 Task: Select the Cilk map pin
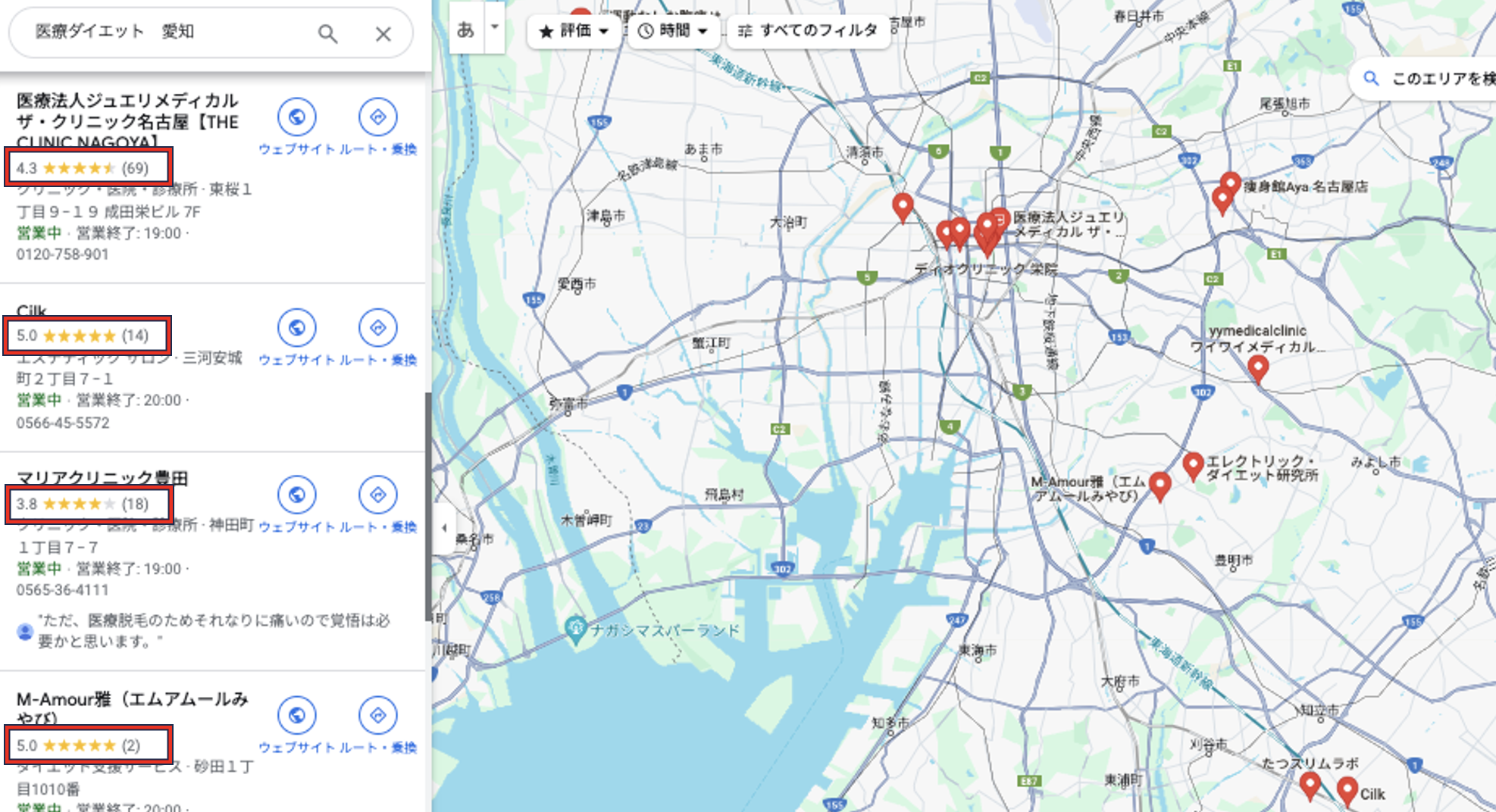click(1347, 791)
